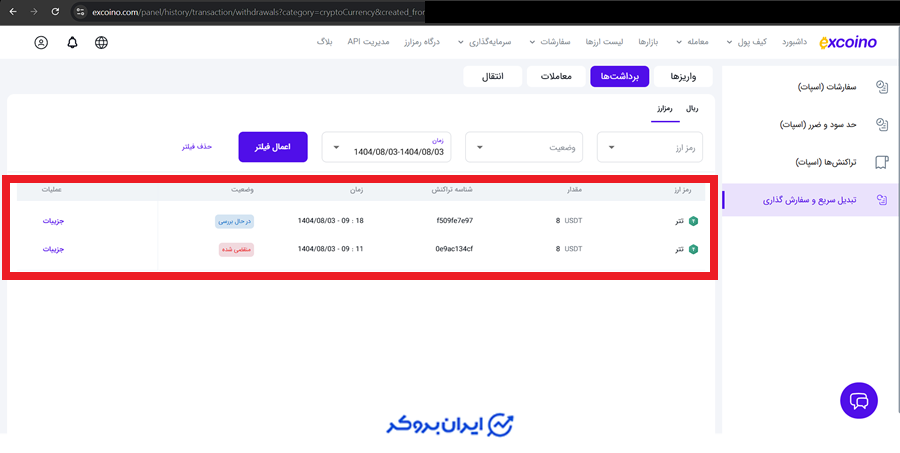Open the زمان date range dropdown
The height and width of the screenshot is (453, 900).
tap(386, 147)
